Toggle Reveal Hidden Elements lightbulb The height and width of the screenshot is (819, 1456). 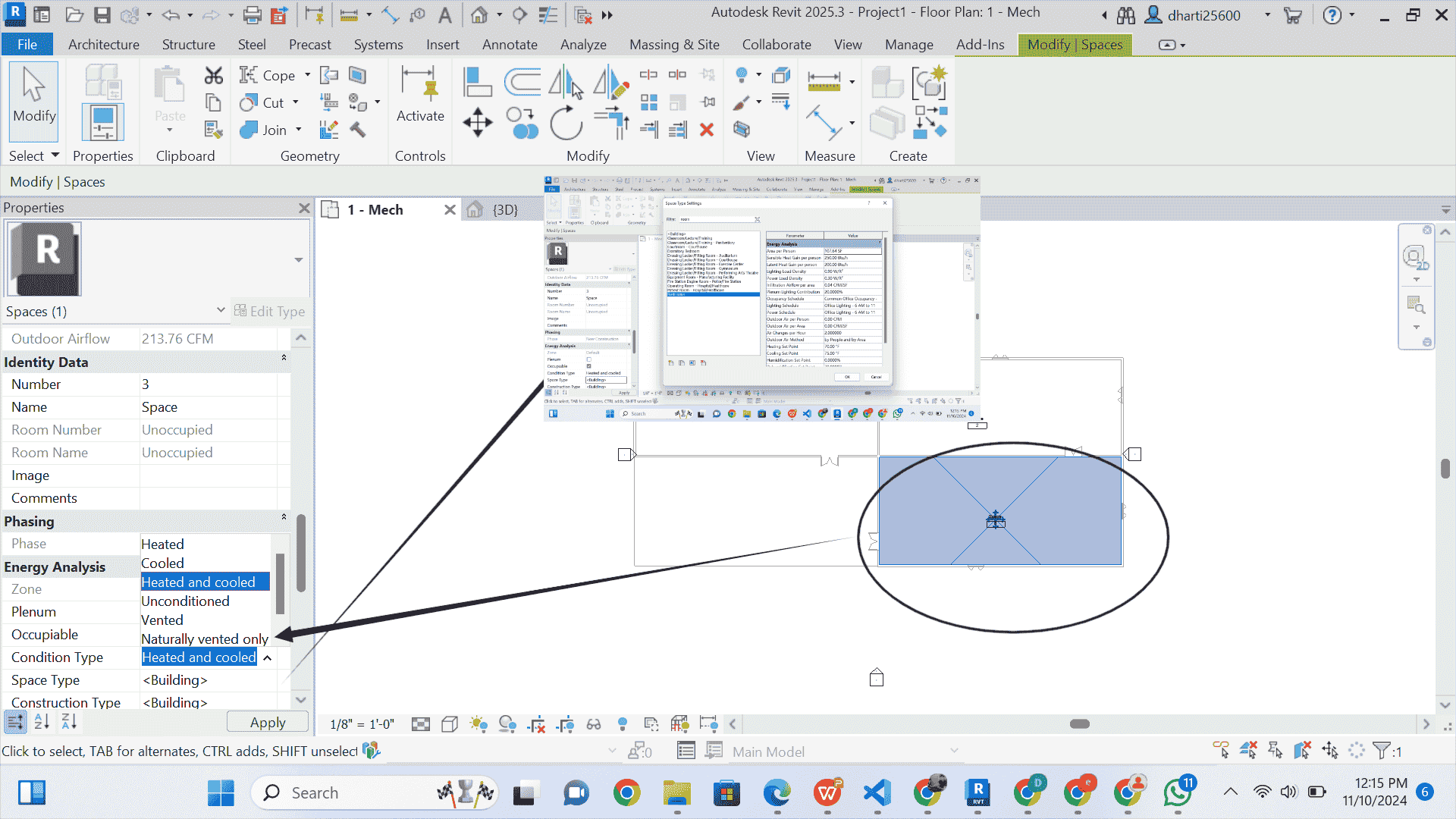tap(623, 725)
